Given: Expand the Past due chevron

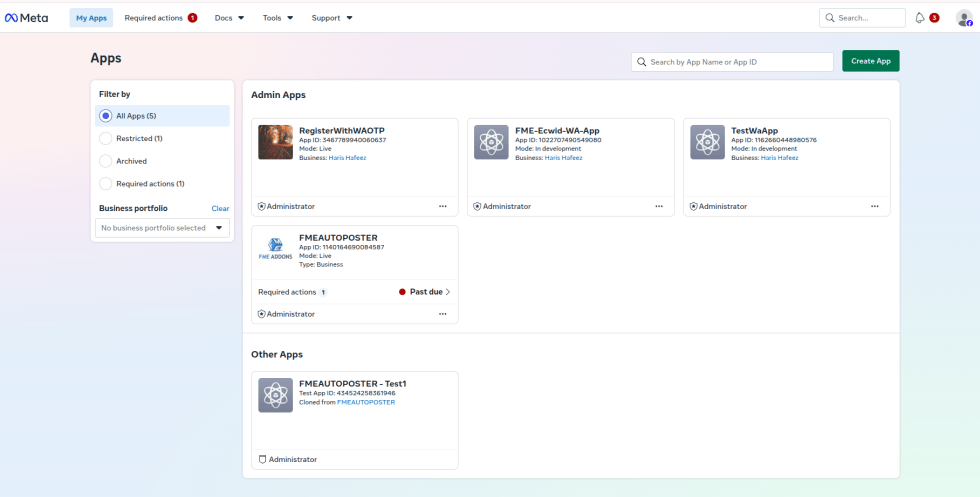Looking at the screenshot, I should tap(448, 292).
